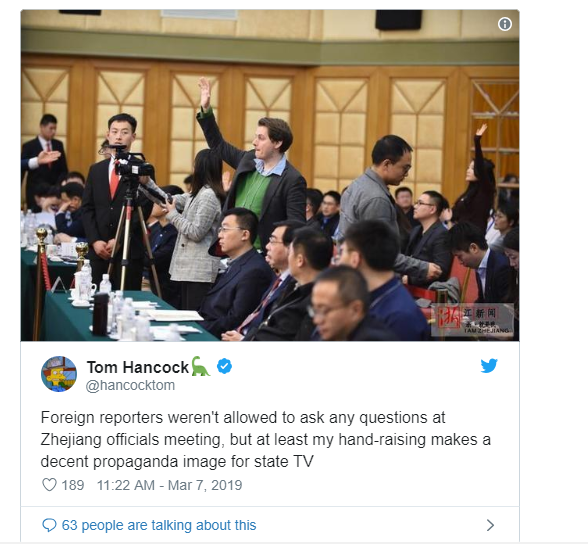Like the tweet via heart icon
This screenshot has height=544, width=588.
point(49,485)
